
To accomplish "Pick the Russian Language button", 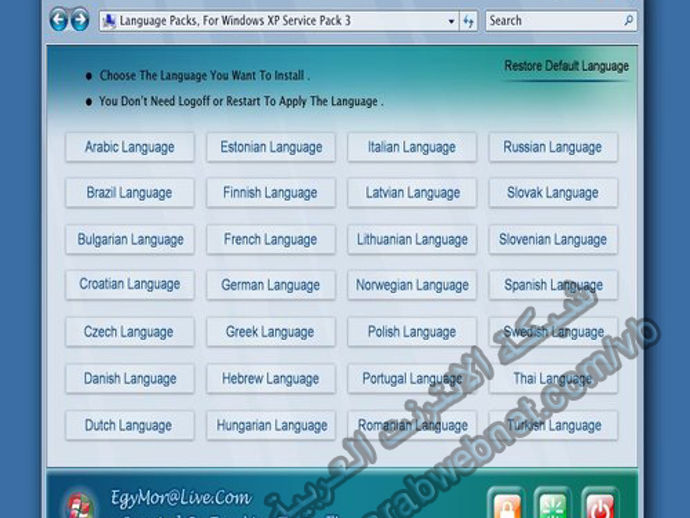I will (553, 147).
